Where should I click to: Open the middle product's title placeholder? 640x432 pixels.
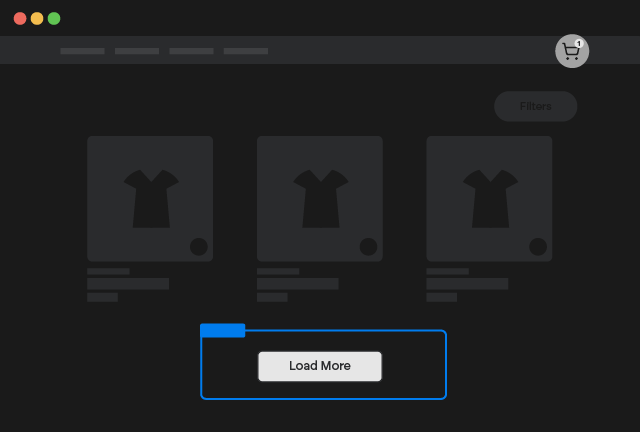click(x=298, y=284)
